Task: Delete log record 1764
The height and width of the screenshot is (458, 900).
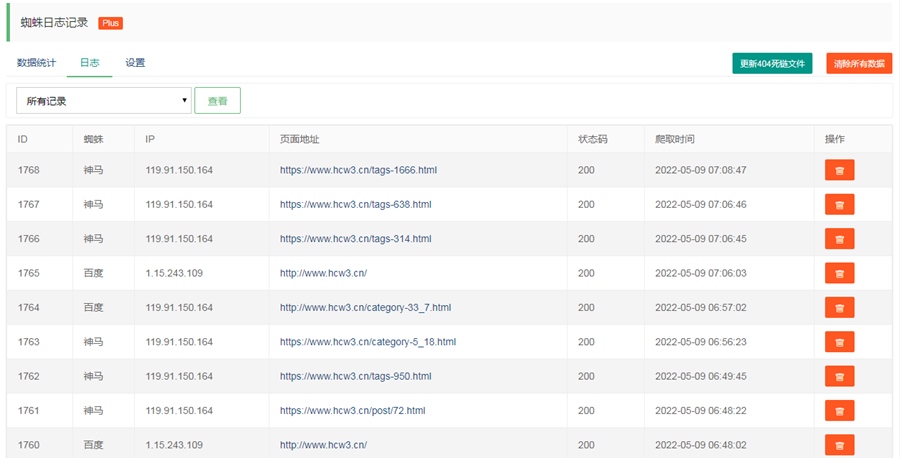Action: pyautogui.click(x=839, y=308)
